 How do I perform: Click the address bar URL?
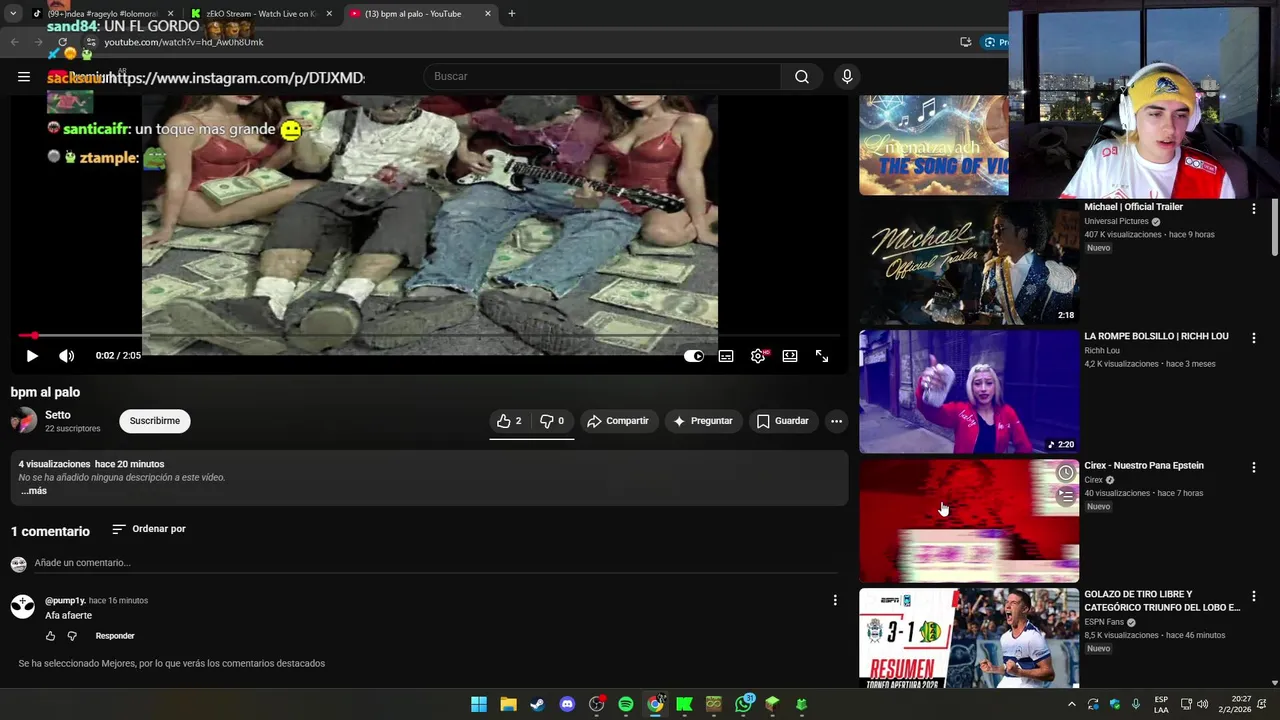click(x=184, y=42)
